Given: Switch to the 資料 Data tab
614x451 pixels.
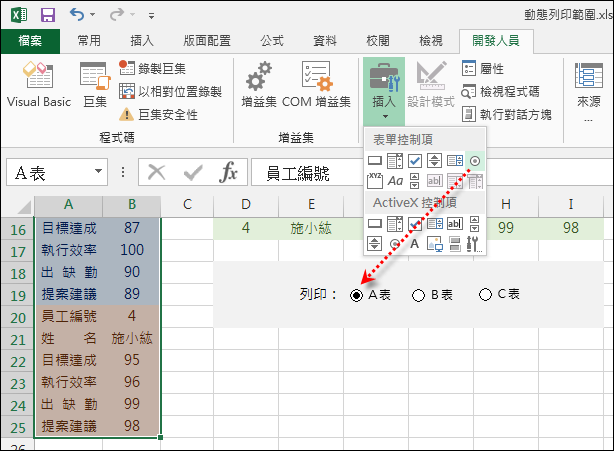Looking at the screenshot, I should (x=325, y=41).
